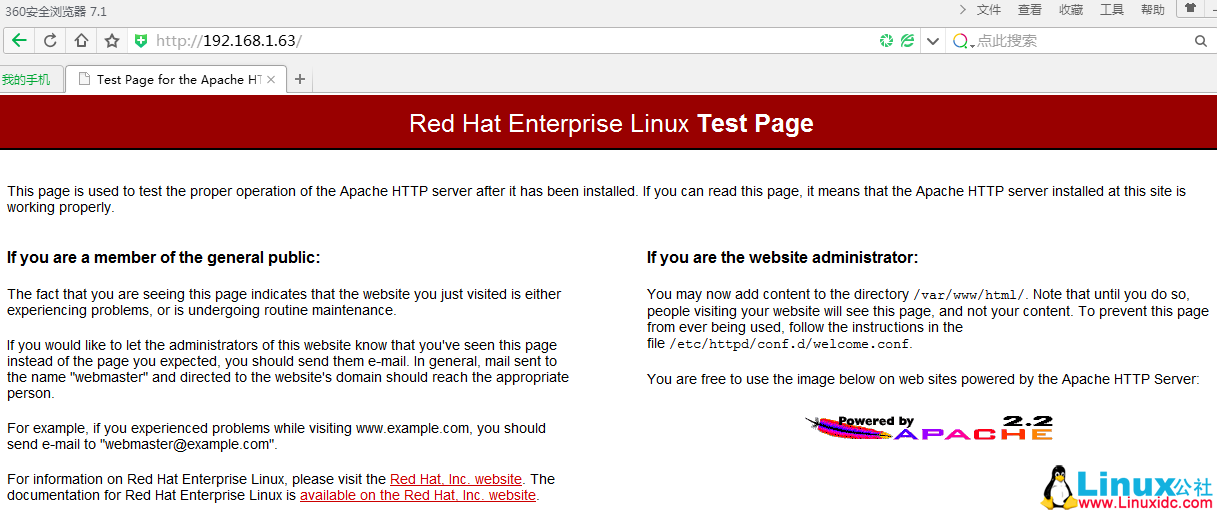
Task: Click the magnifier search icon in search box
Action: tap(1201, 41)
